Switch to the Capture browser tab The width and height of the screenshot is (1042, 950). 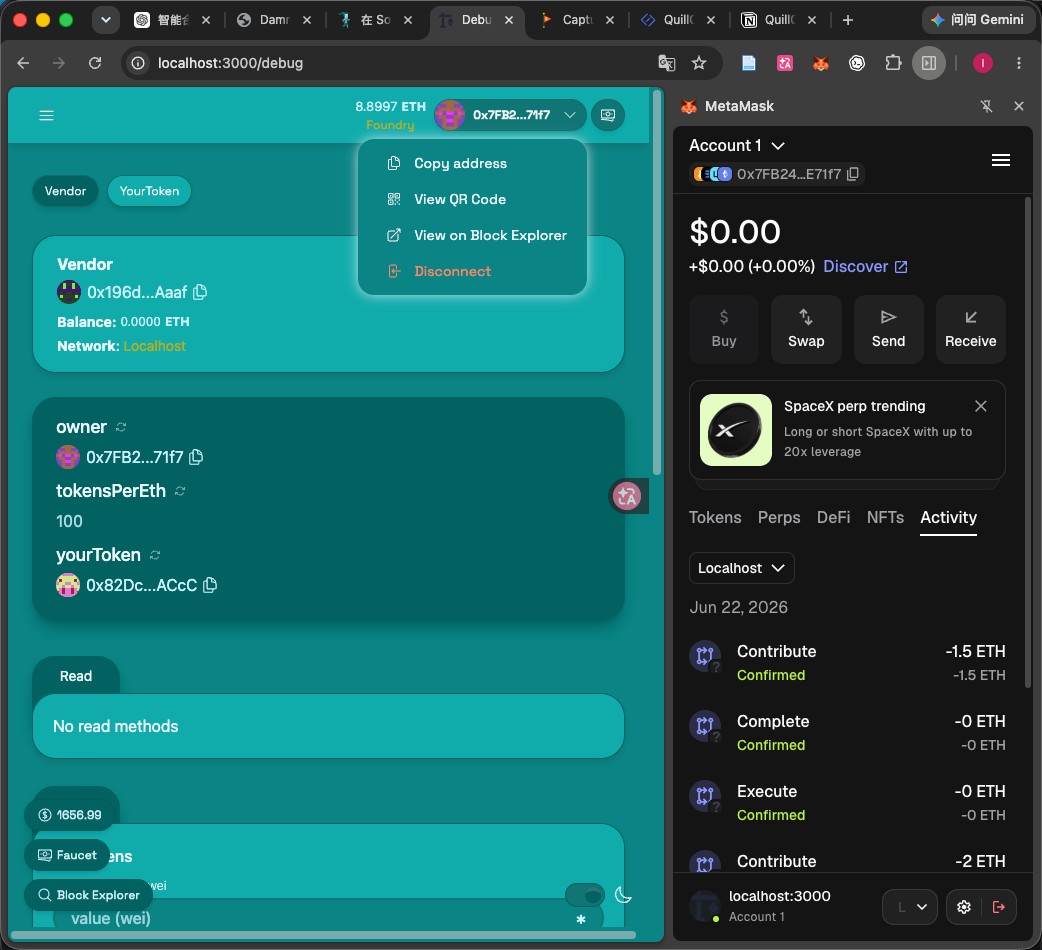click(577, 20)
